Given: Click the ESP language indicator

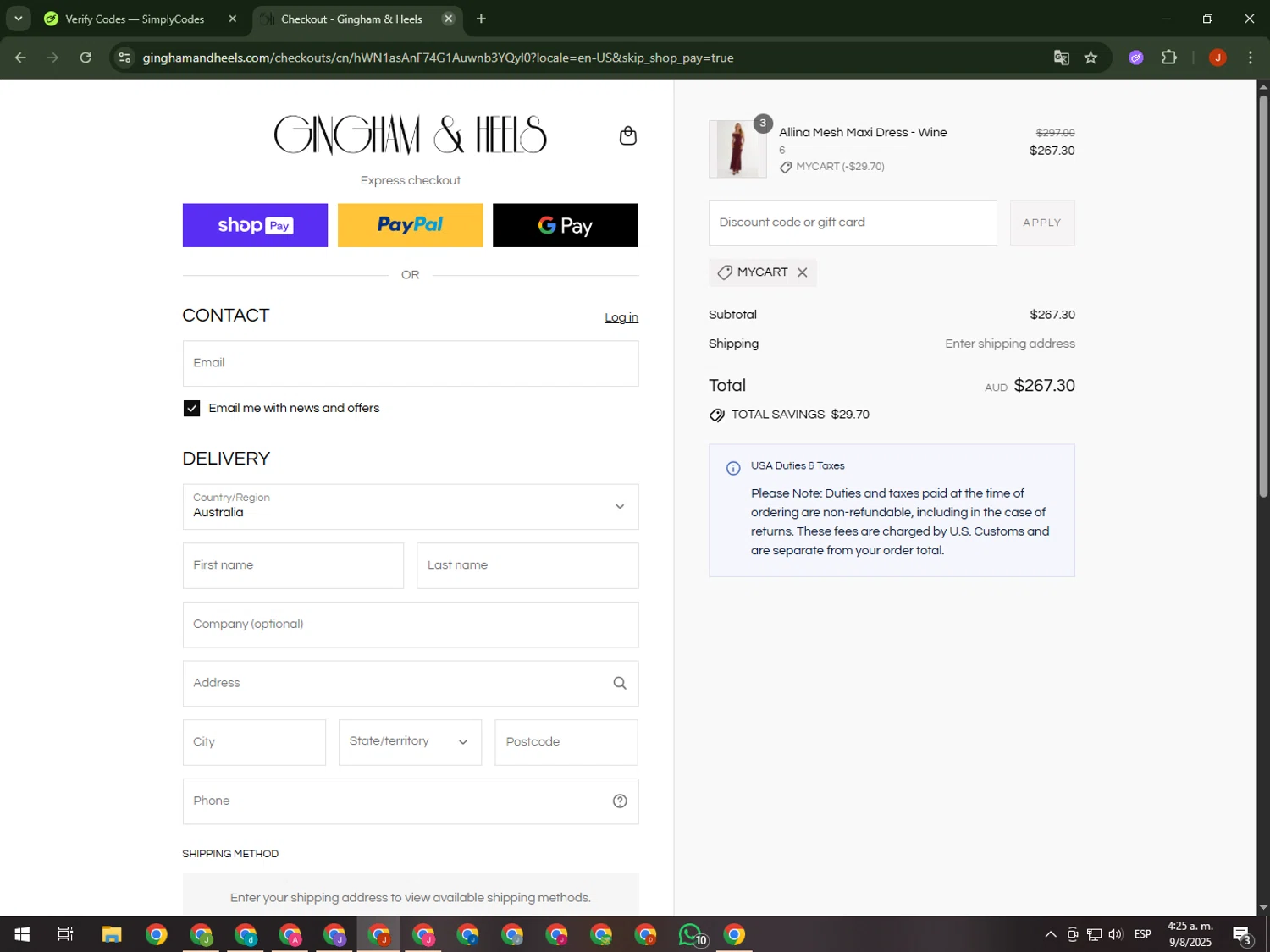Looking at the screenshot, I should [x=1143, y=934].
